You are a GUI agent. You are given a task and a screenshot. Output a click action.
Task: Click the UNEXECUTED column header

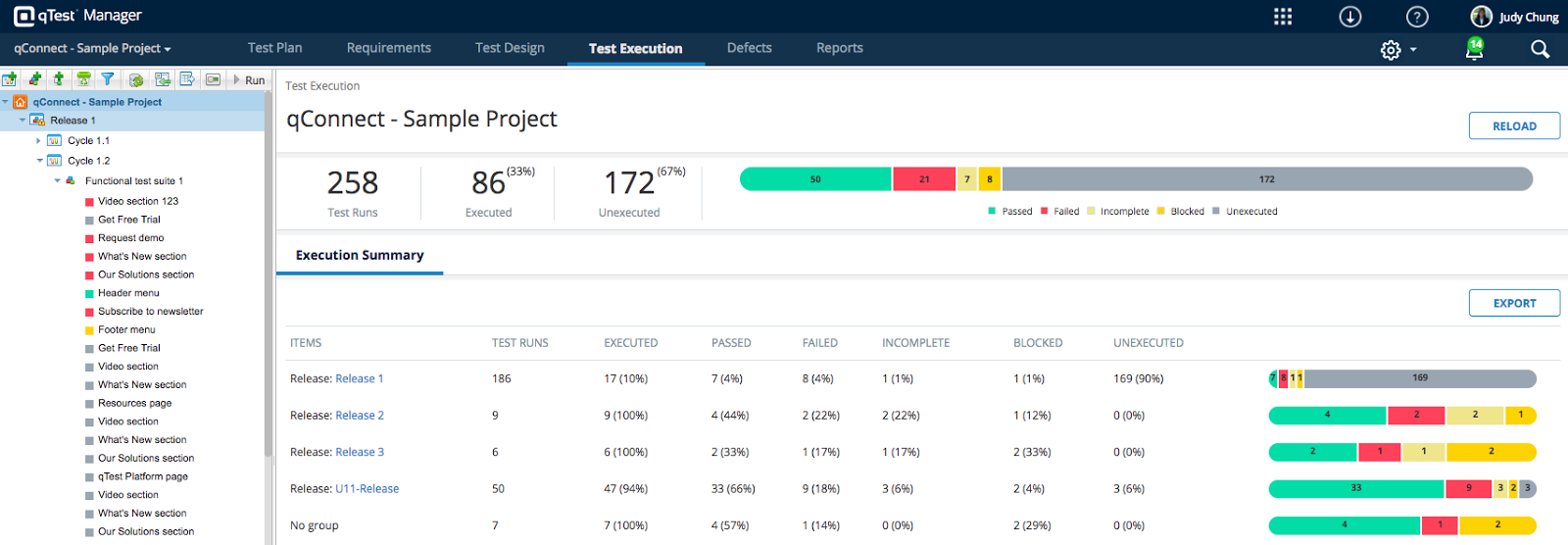pos(1149,343)
